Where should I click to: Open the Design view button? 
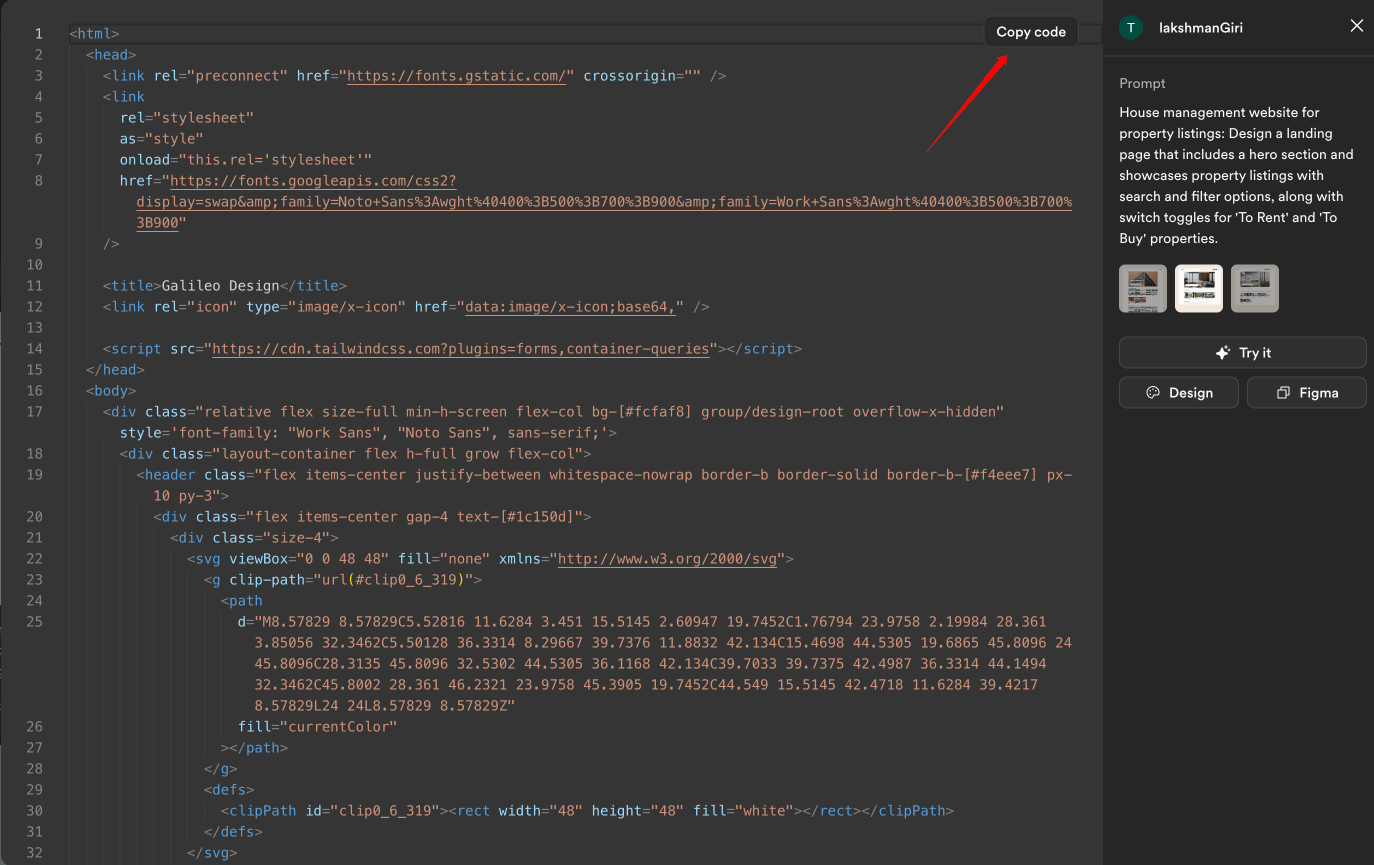(1178, 392)
